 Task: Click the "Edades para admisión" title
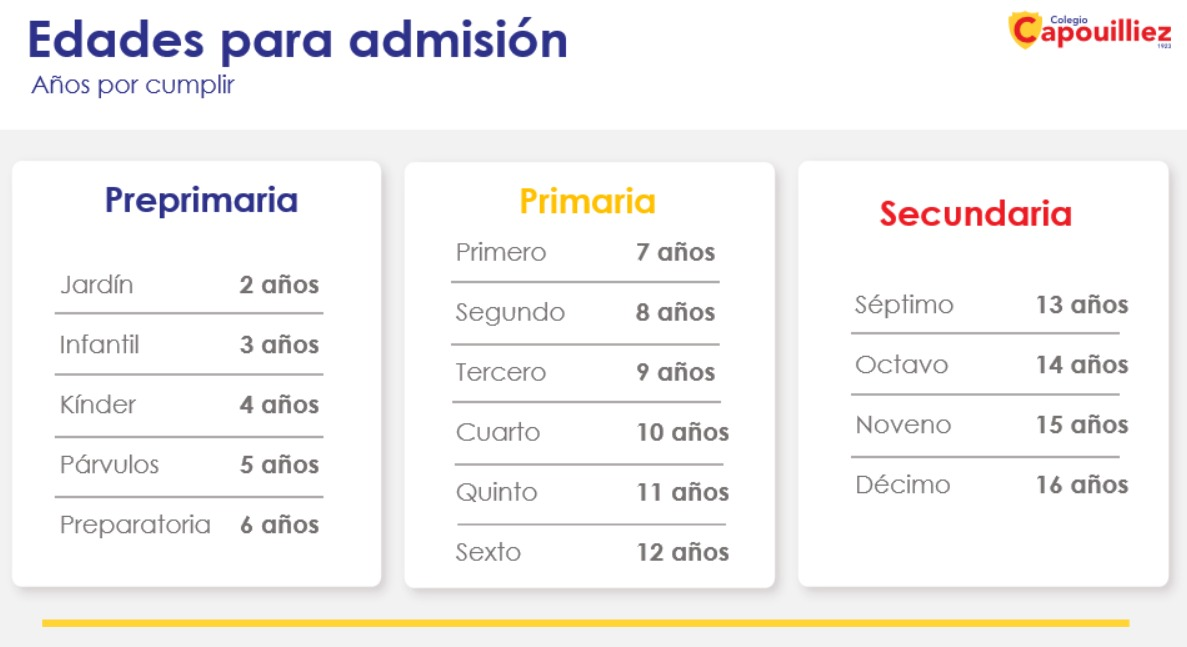pyautogui.click(x=297, y=40)
